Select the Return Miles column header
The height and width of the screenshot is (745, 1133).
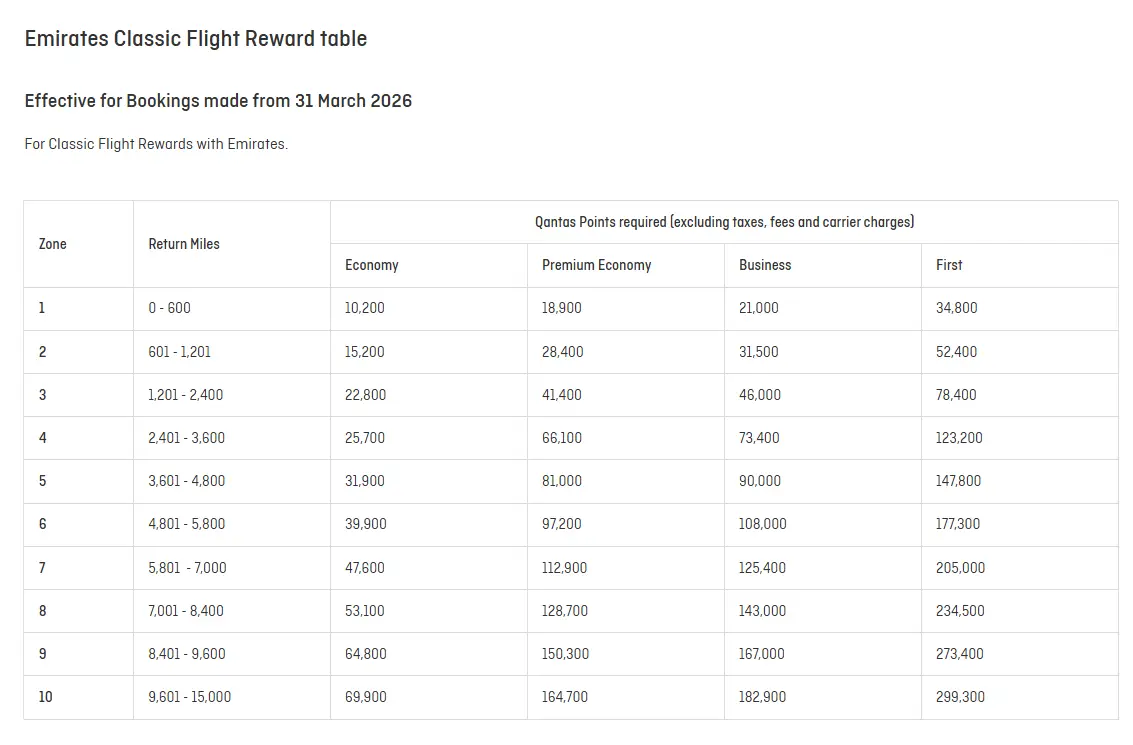click(184, 244)
